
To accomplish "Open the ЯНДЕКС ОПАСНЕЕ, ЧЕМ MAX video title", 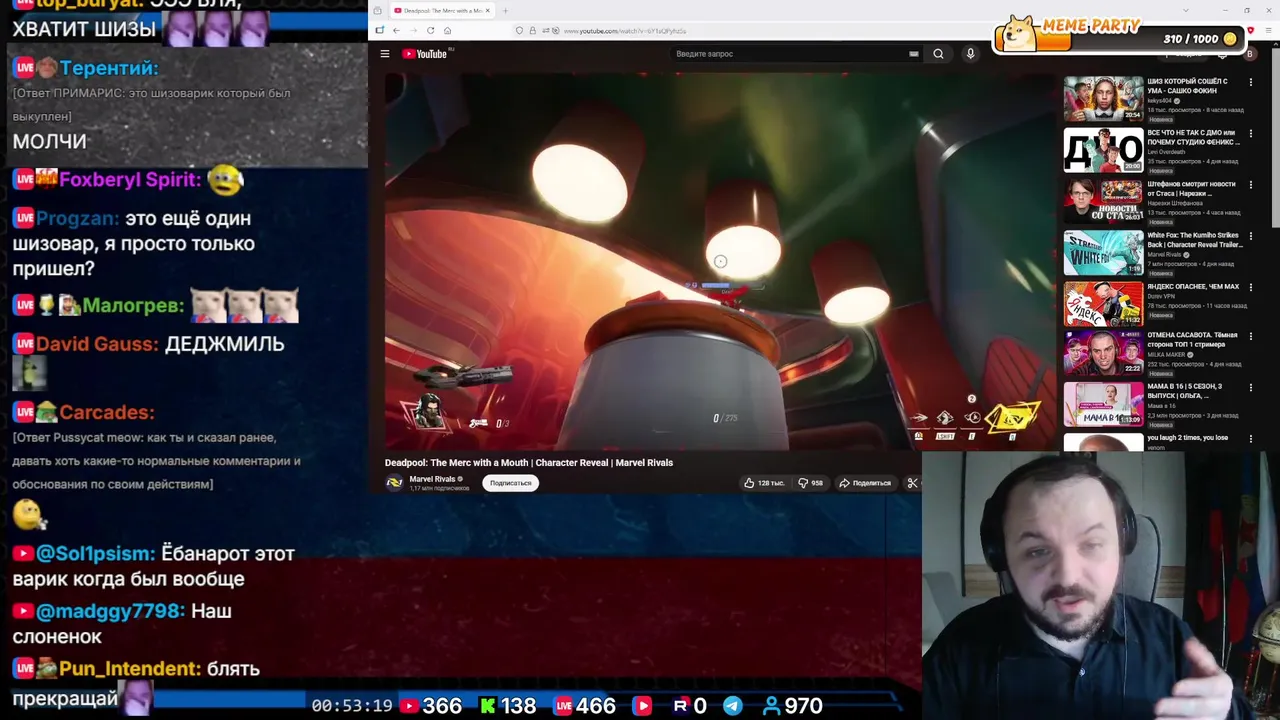I will (1193, 287).
